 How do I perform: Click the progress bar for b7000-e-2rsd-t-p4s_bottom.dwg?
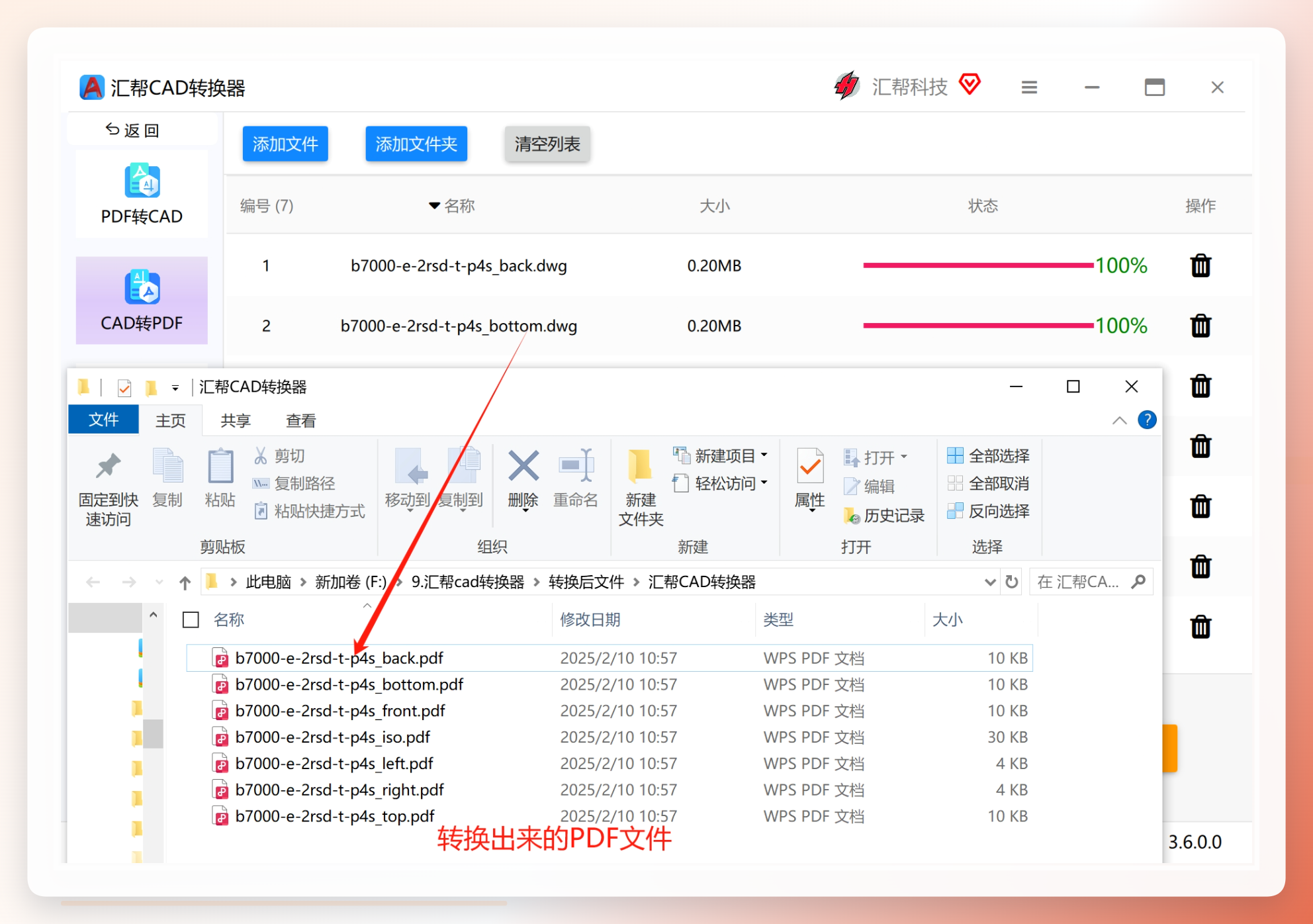(x=978, y=326)
